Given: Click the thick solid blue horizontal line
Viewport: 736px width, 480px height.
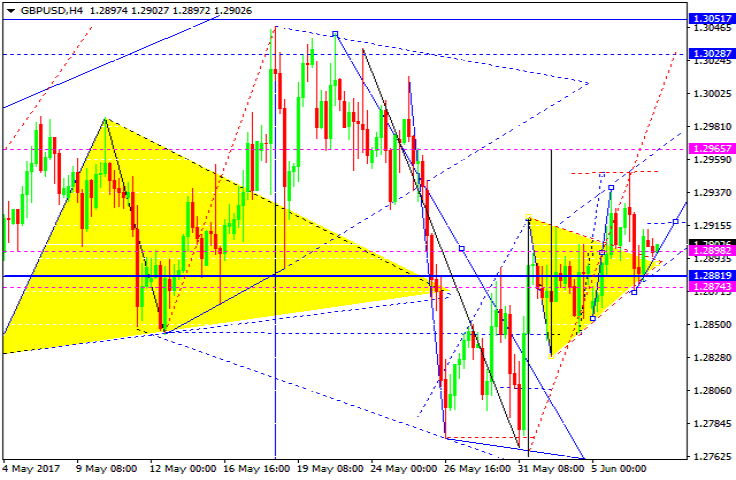Looking at the screenshot, I should pos(300,275).
